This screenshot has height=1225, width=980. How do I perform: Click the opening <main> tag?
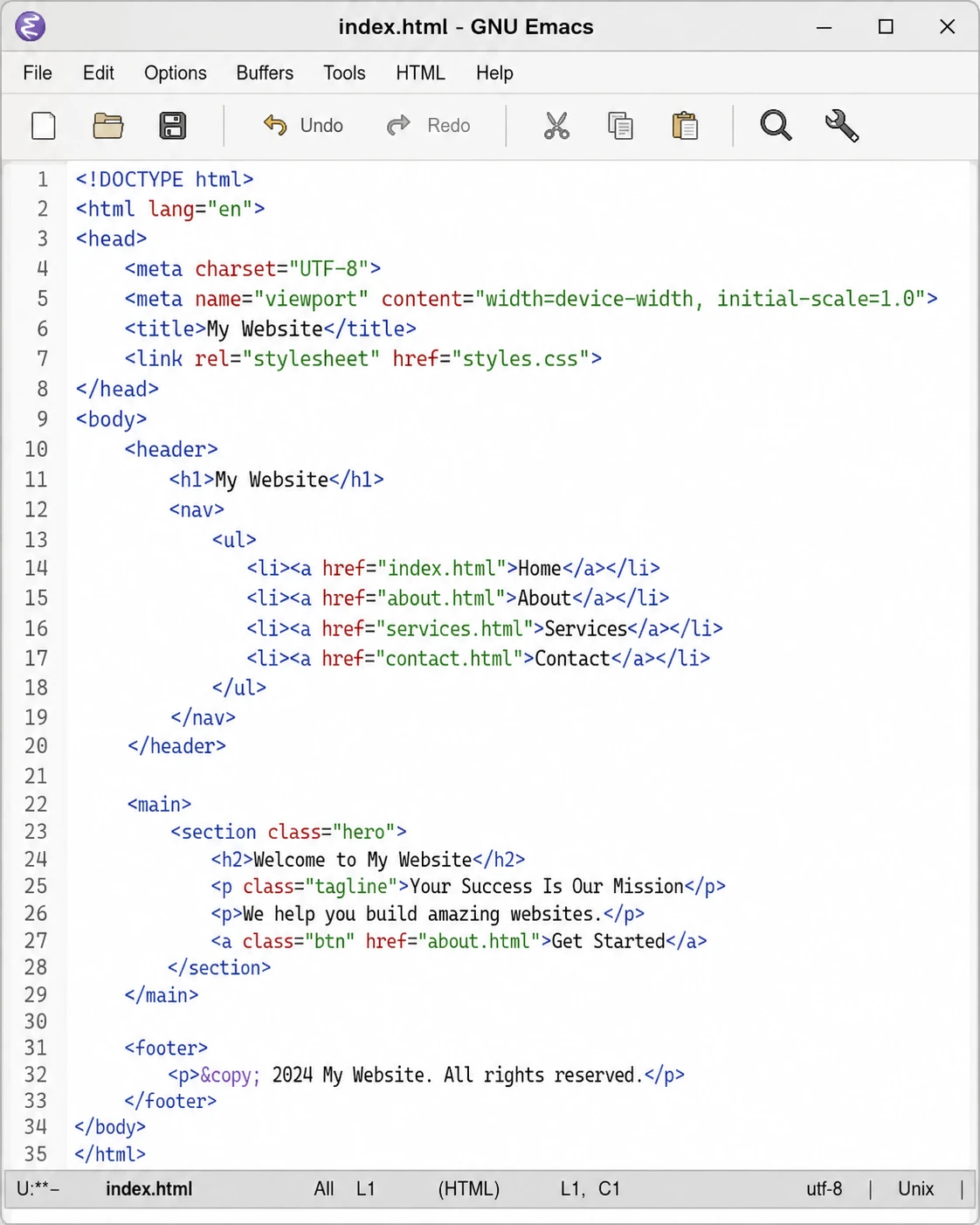(159, 805)
